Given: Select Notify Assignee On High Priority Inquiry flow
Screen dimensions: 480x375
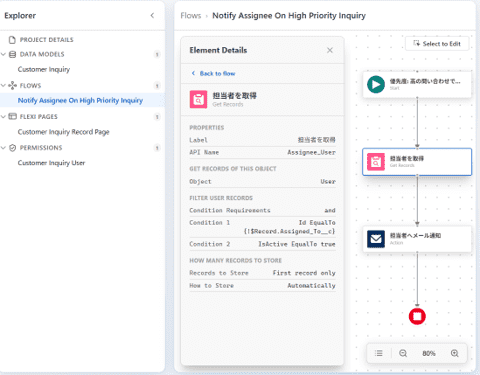Looking at the screenshot, I should click(x=80, y=100).
